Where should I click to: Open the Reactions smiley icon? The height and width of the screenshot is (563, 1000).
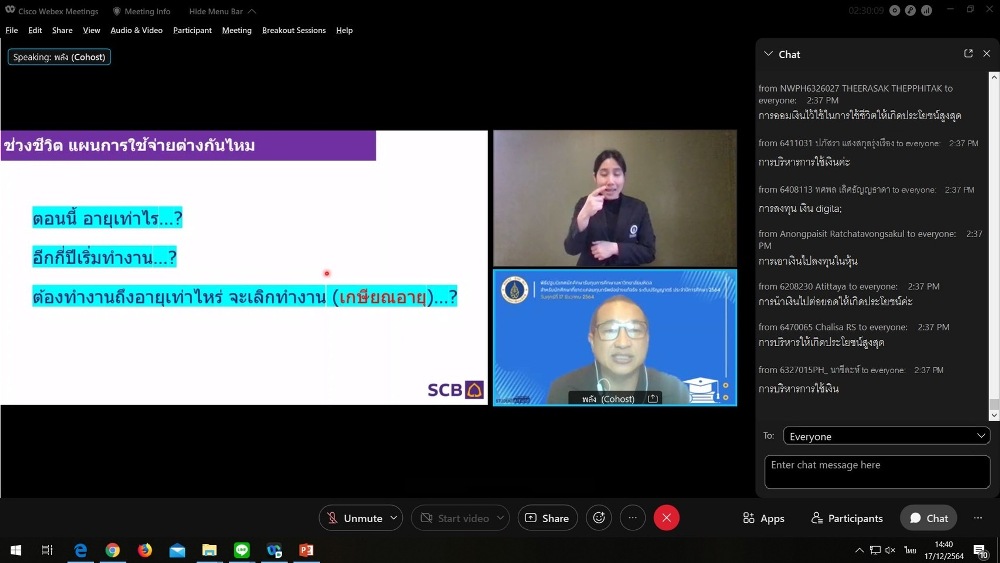[x=599, y=518]
